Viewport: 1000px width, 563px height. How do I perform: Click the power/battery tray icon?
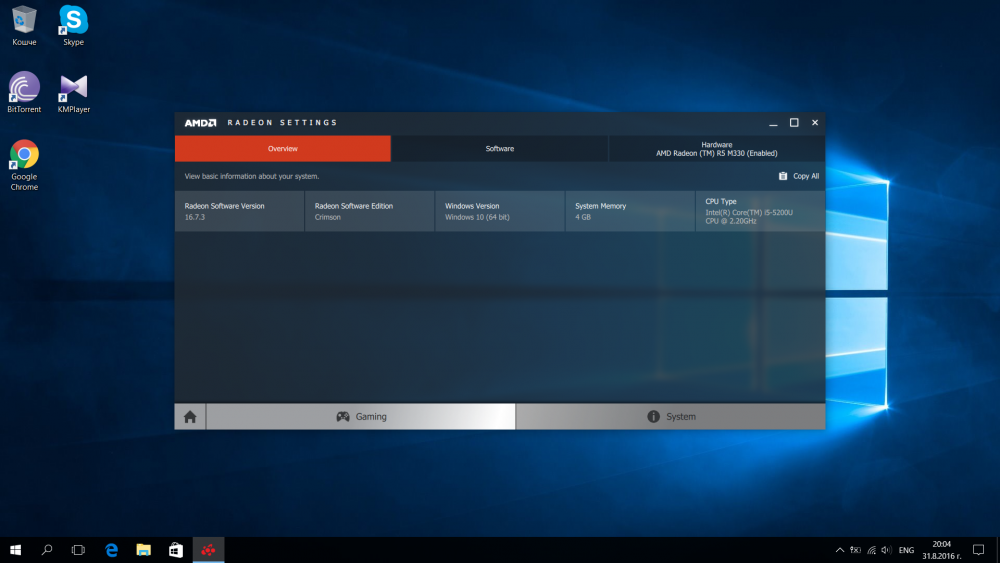[855, 550]
